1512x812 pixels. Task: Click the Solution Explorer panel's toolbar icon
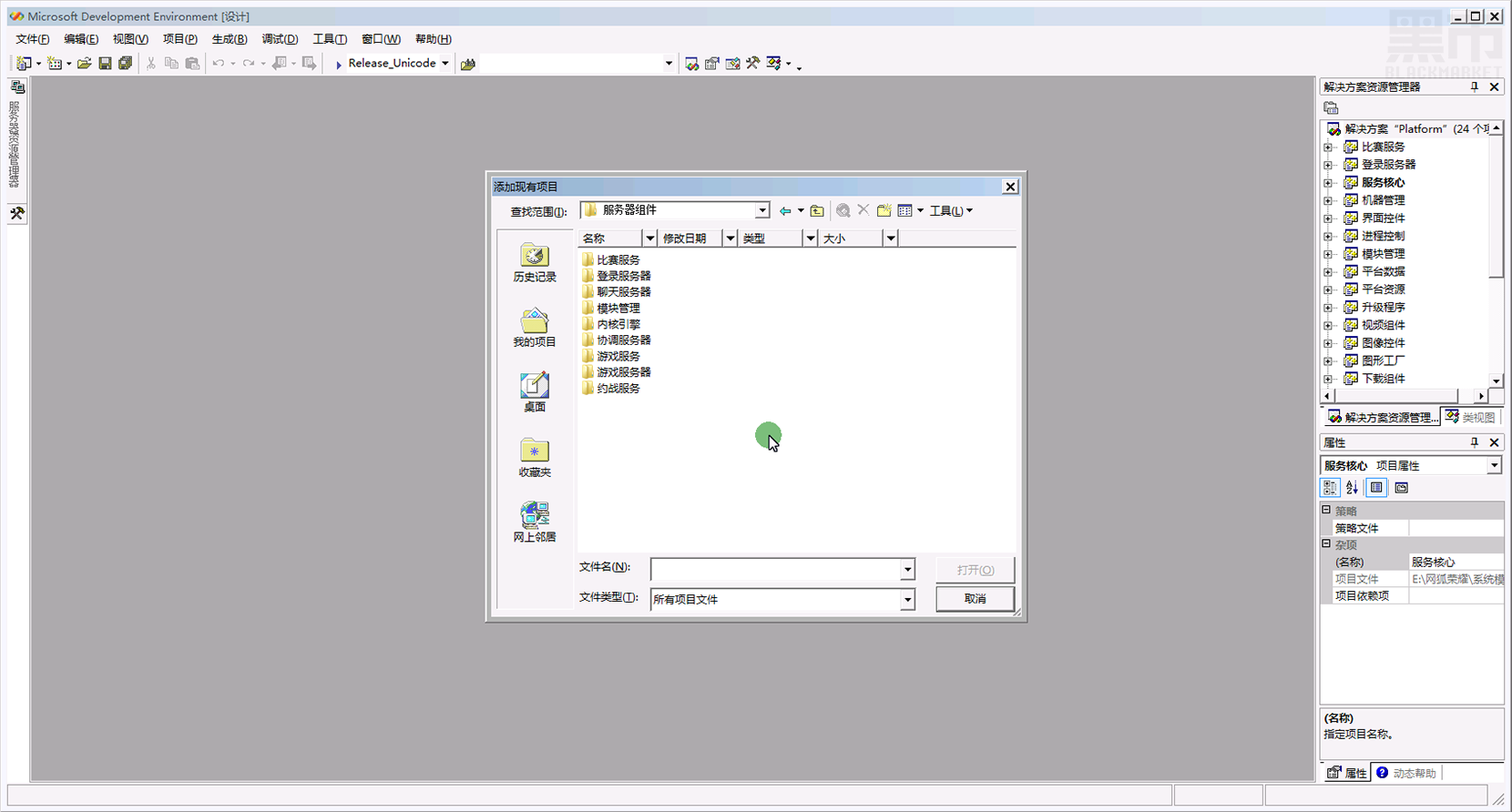pos(1332,108)
